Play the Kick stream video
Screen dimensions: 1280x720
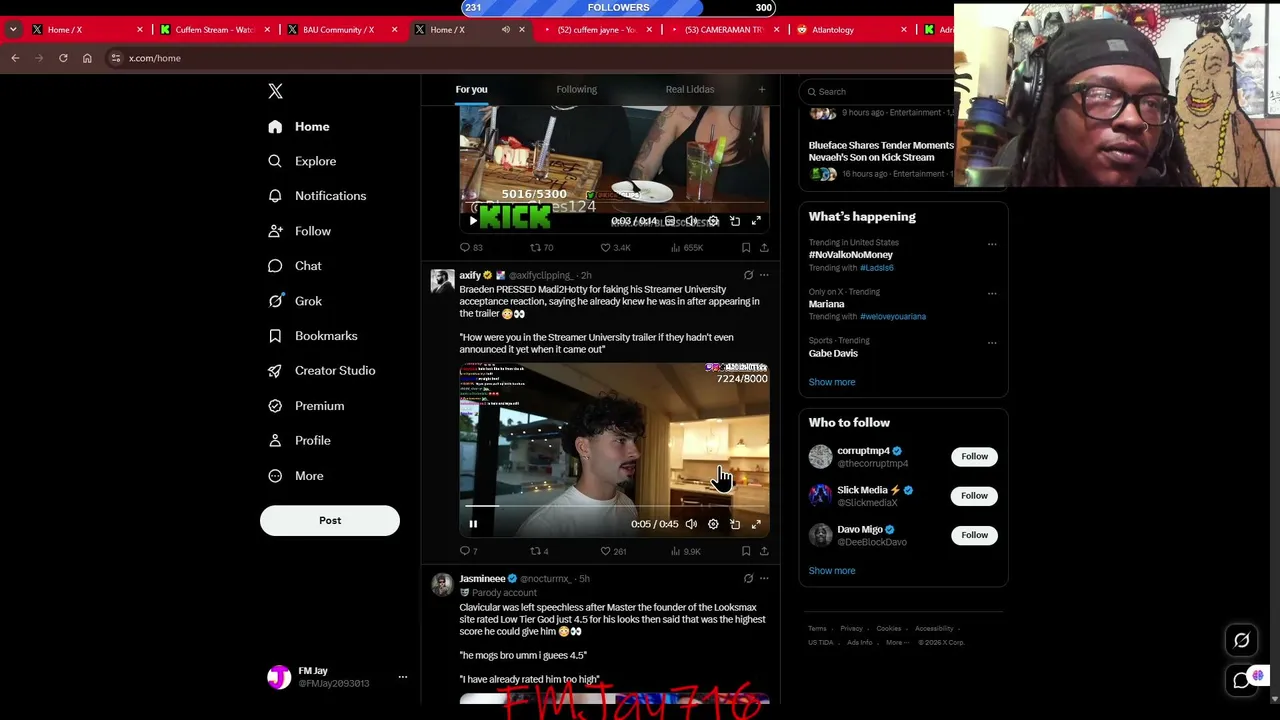point(473,221)
